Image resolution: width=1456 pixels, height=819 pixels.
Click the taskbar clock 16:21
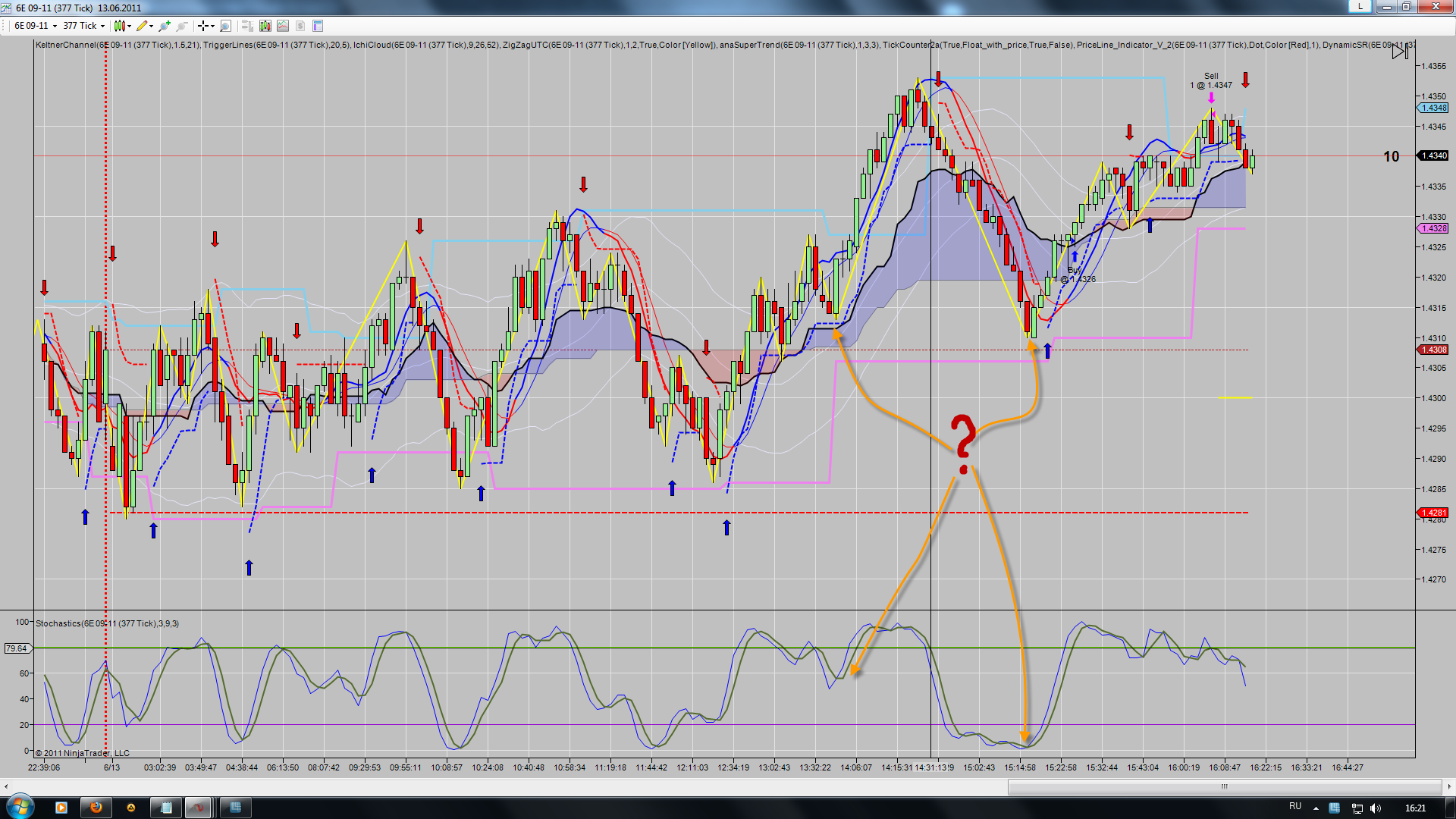coord(1415,808)
